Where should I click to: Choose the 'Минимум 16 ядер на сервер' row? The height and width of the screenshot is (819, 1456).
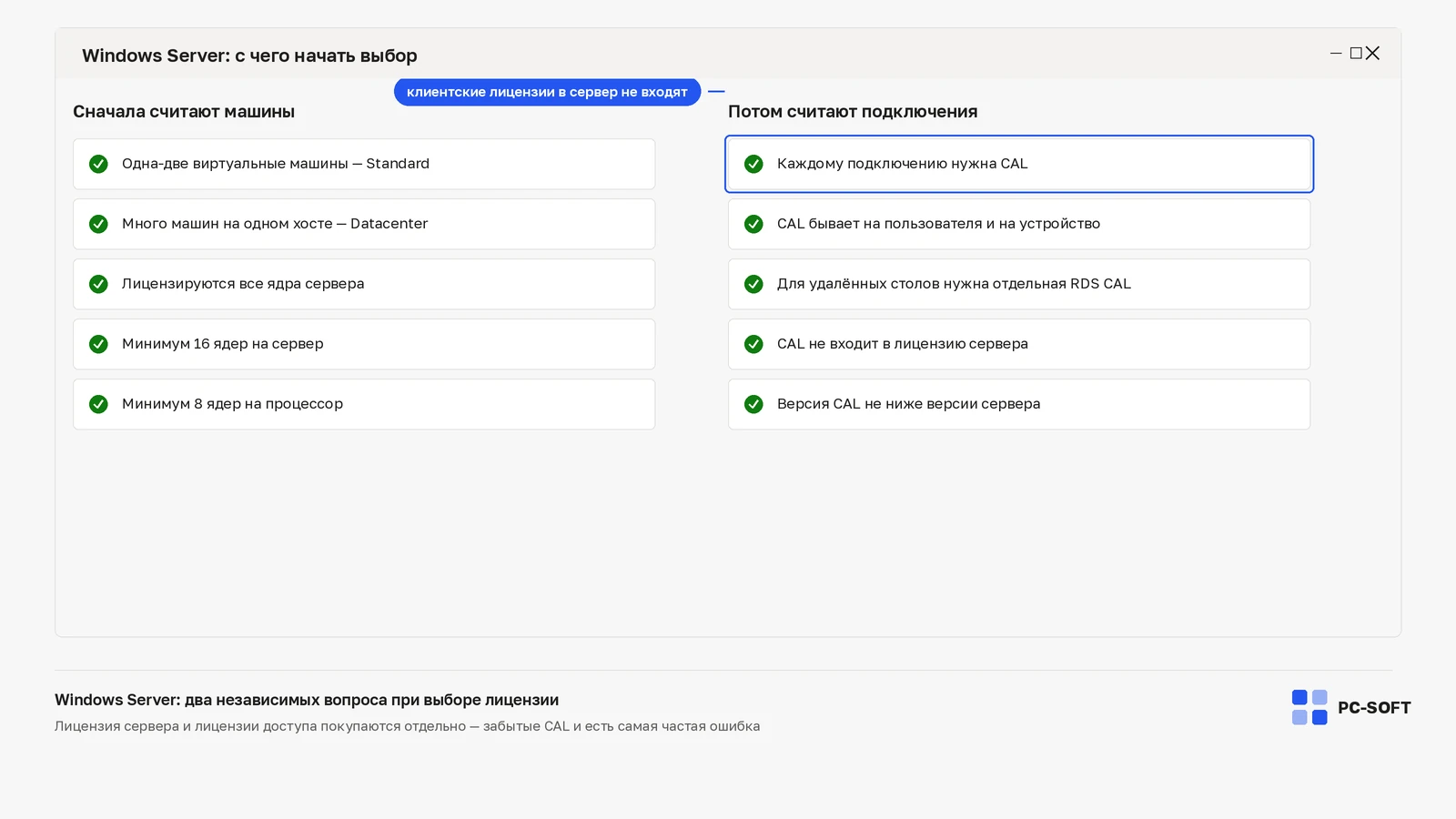[x=364, y=344]
